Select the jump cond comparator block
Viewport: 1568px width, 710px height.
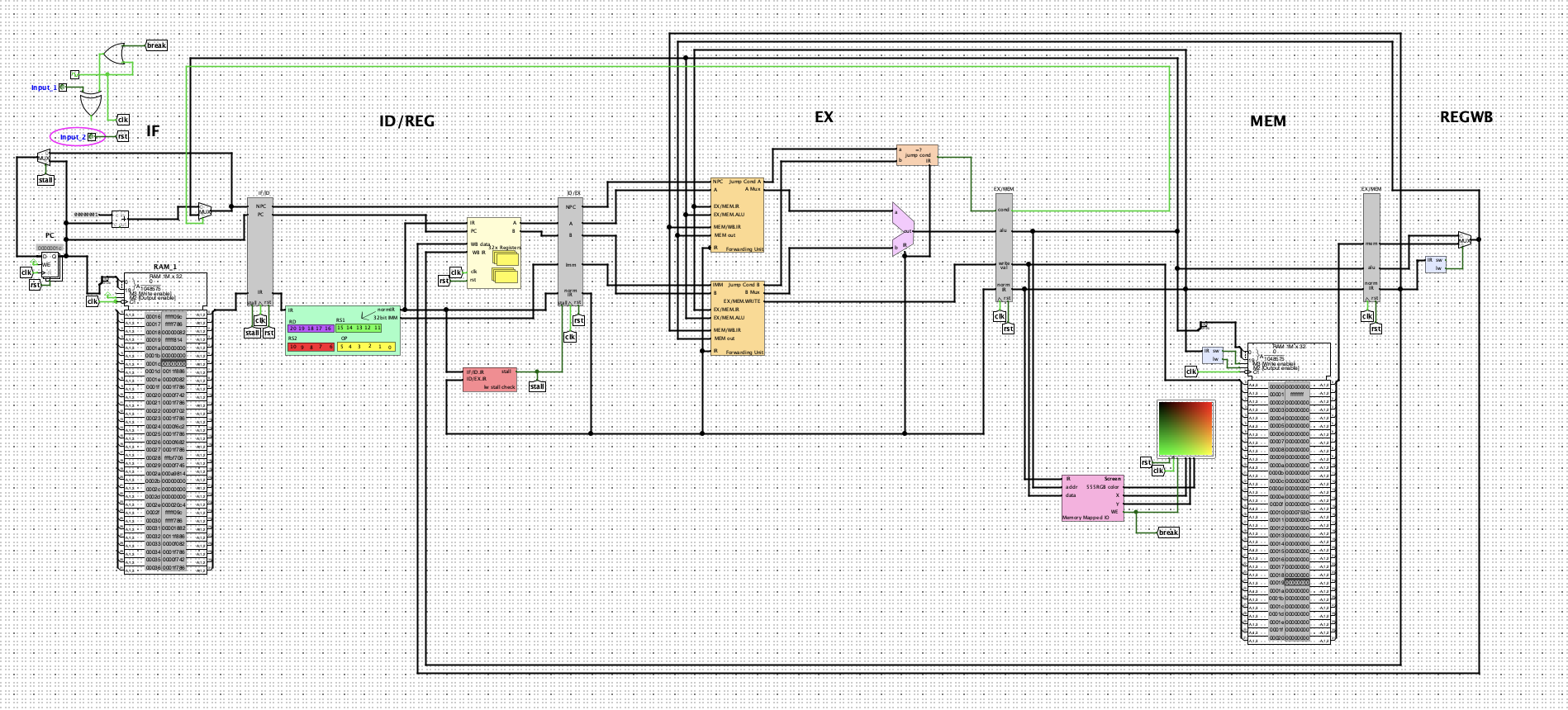[x=916, y=155]
